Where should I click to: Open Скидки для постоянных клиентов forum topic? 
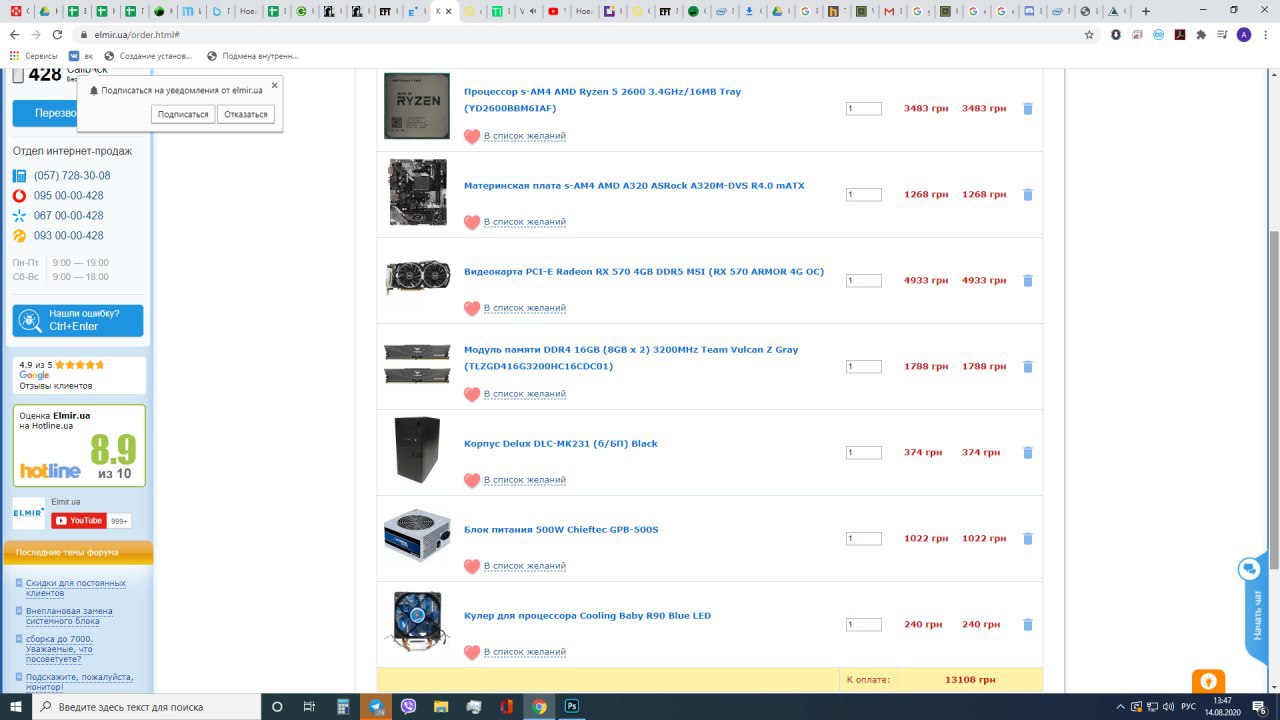tap(76, 588)
